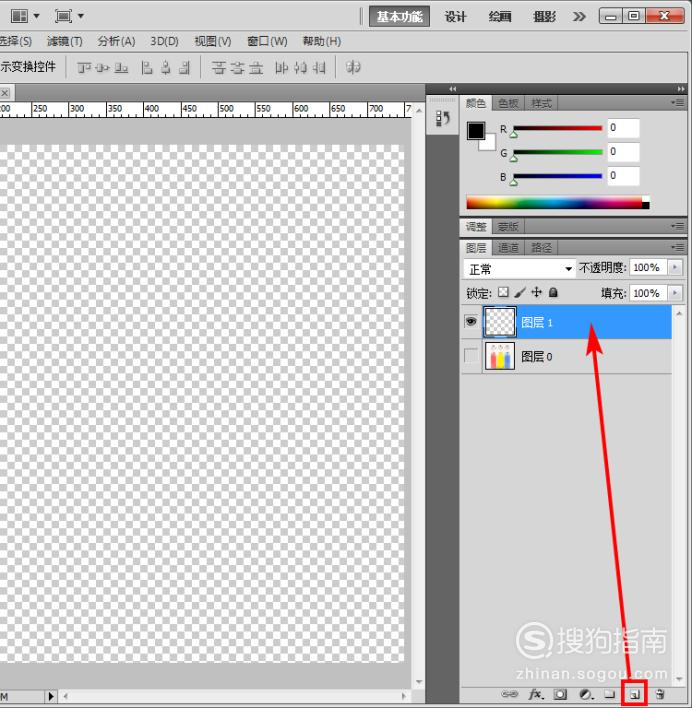Distribute vertical centers of layers
692x708 pixels.
pos(237,68)
